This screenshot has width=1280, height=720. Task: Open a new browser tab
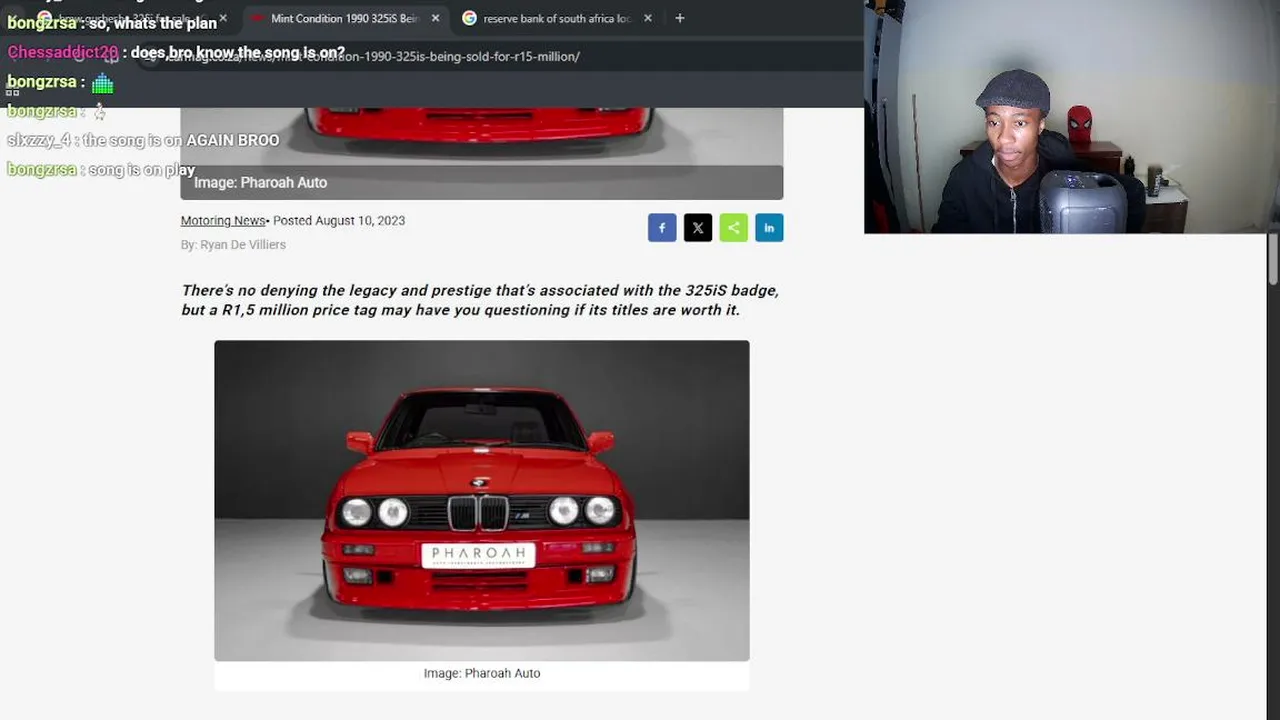(680, 18)
